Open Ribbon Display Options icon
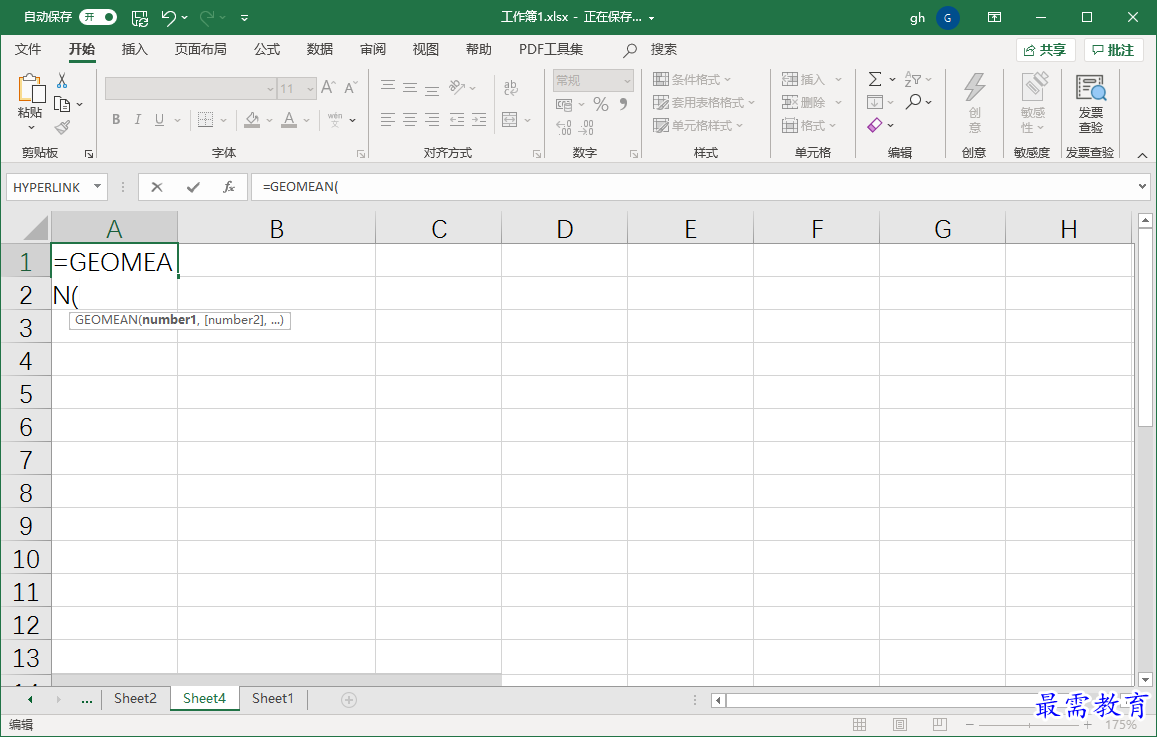 point(995,17)
